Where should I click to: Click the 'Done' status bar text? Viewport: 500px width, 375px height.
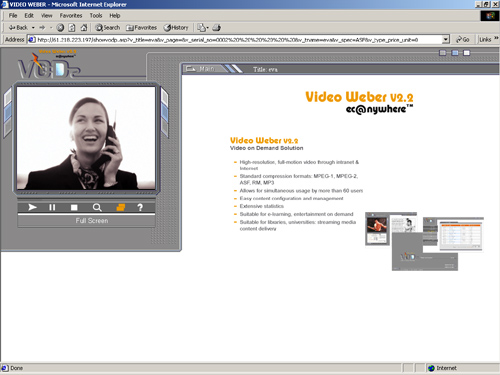[17, 368]
